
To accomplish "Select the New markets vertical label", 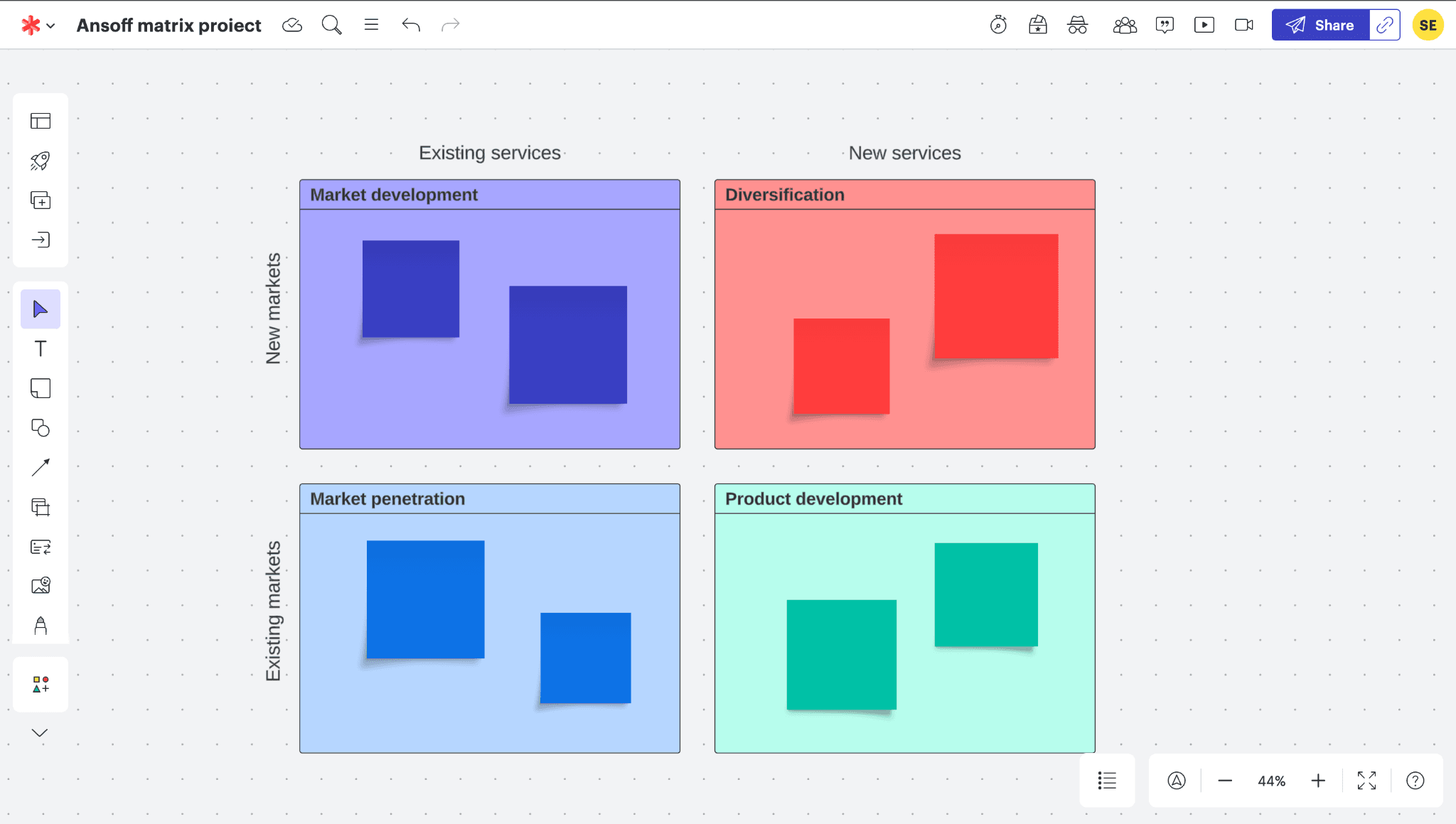I will [273, 309].
